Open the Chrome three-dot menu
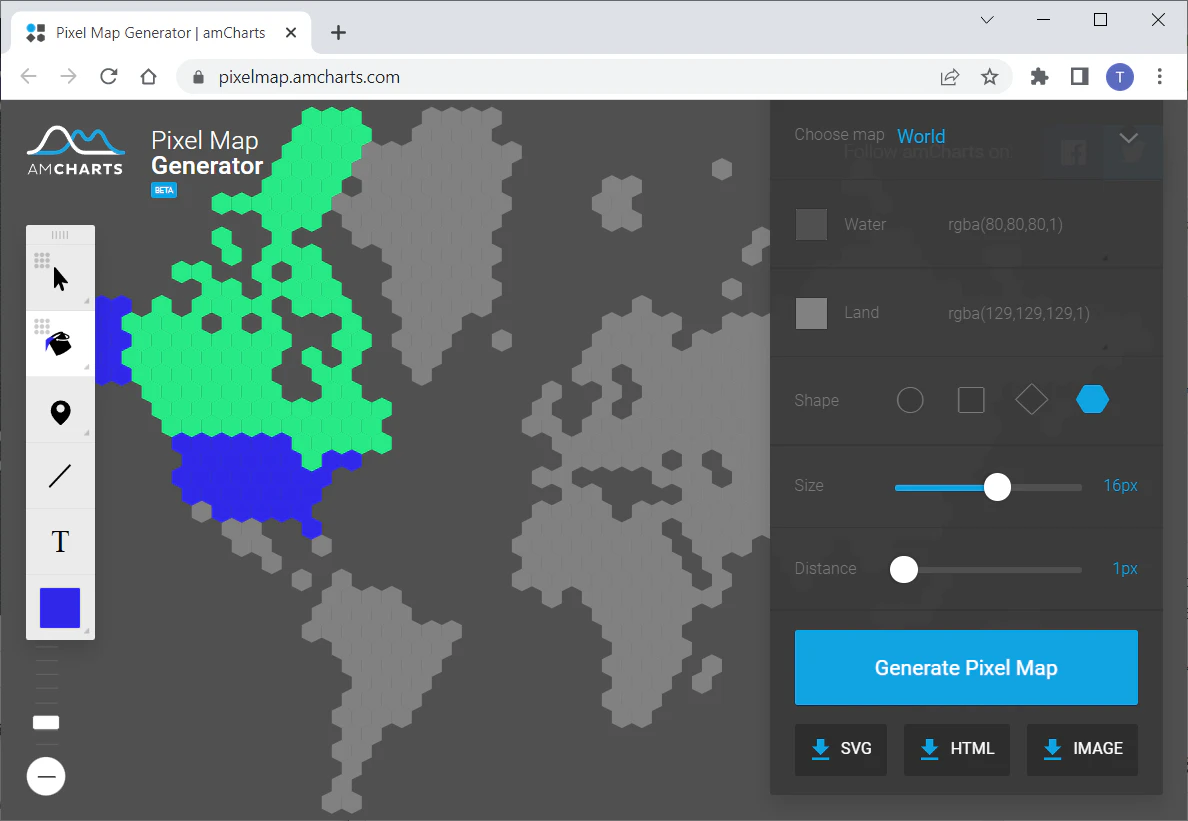 click(1159, 76)
